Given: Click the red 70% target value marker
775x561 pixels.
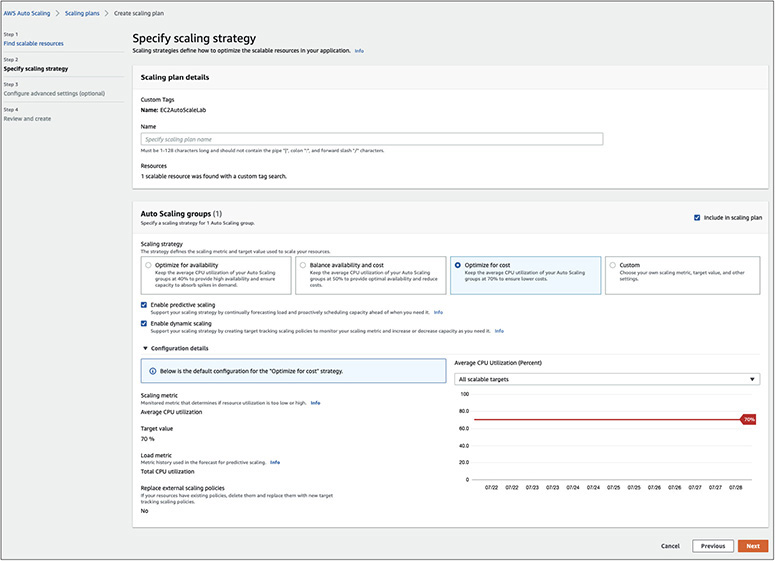Looking at the screenshot, I should 747,420.
